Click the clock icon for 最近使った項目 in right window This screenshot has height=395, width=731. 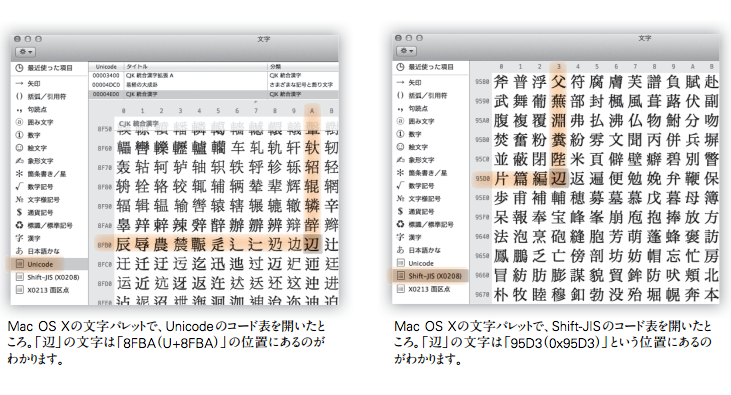pyautogui.click(x=400, y=67)
